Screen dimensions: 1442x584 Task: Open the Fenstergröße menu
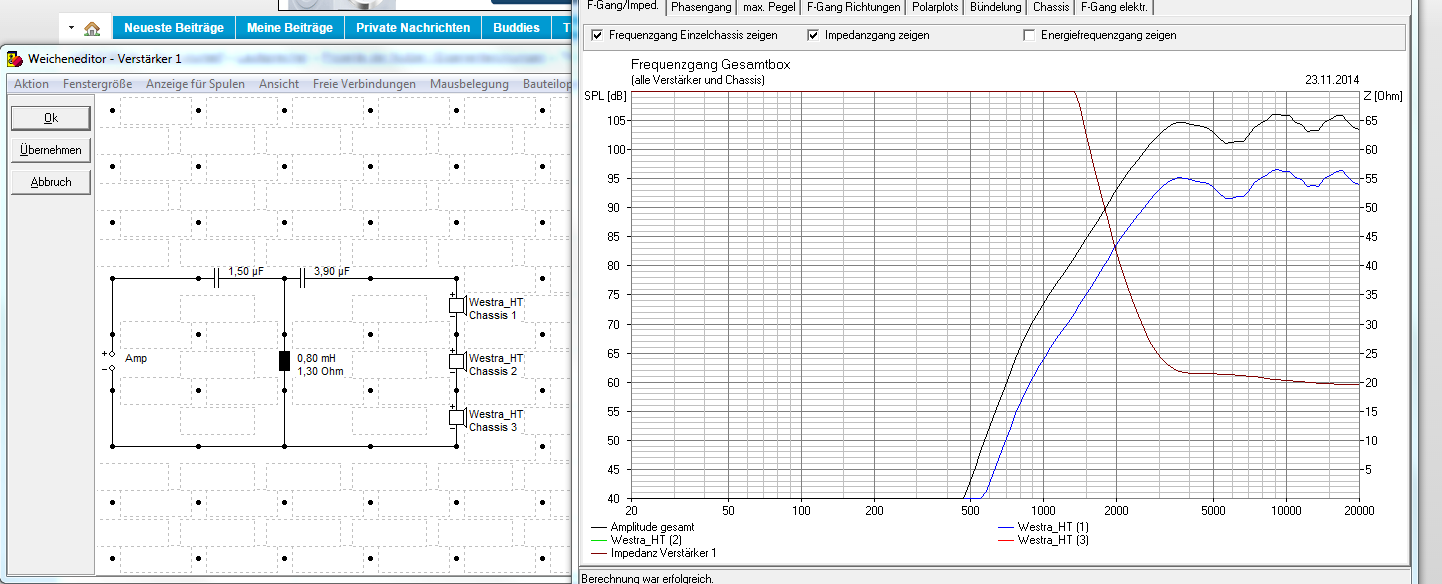click(97, 84)
